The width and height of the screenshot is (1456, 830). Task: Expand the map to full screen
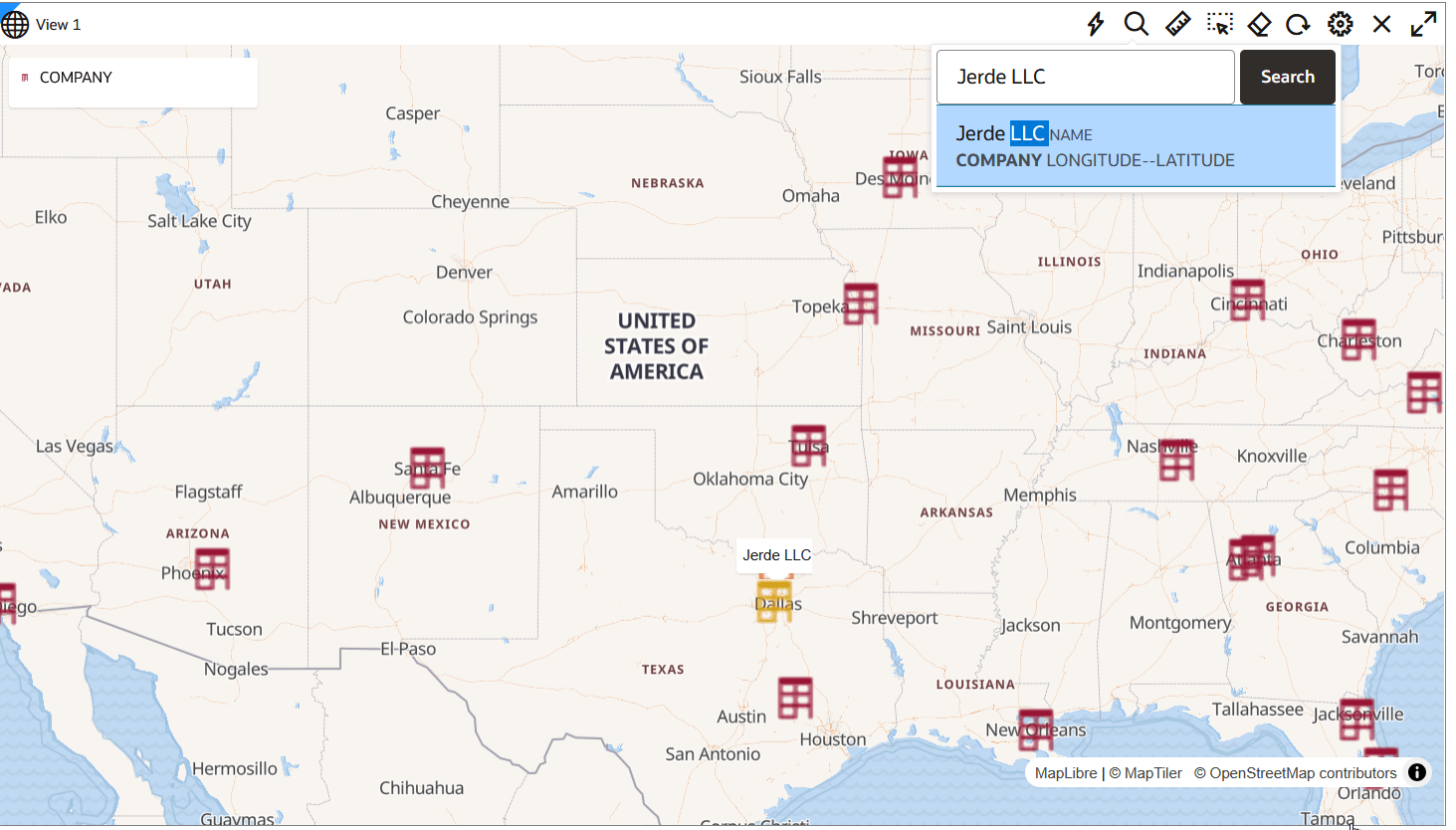(x=1424, y=24)
